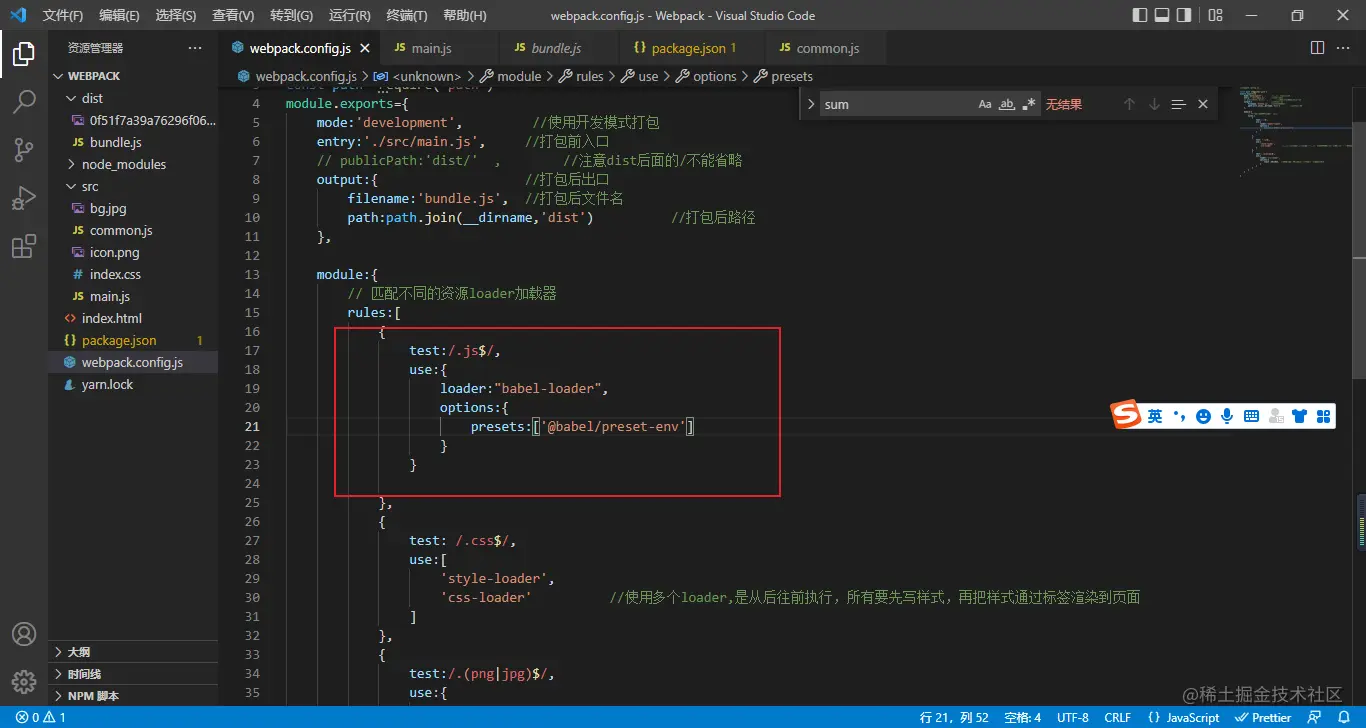Click the feedback icon in status bar

click(1314, 717)
